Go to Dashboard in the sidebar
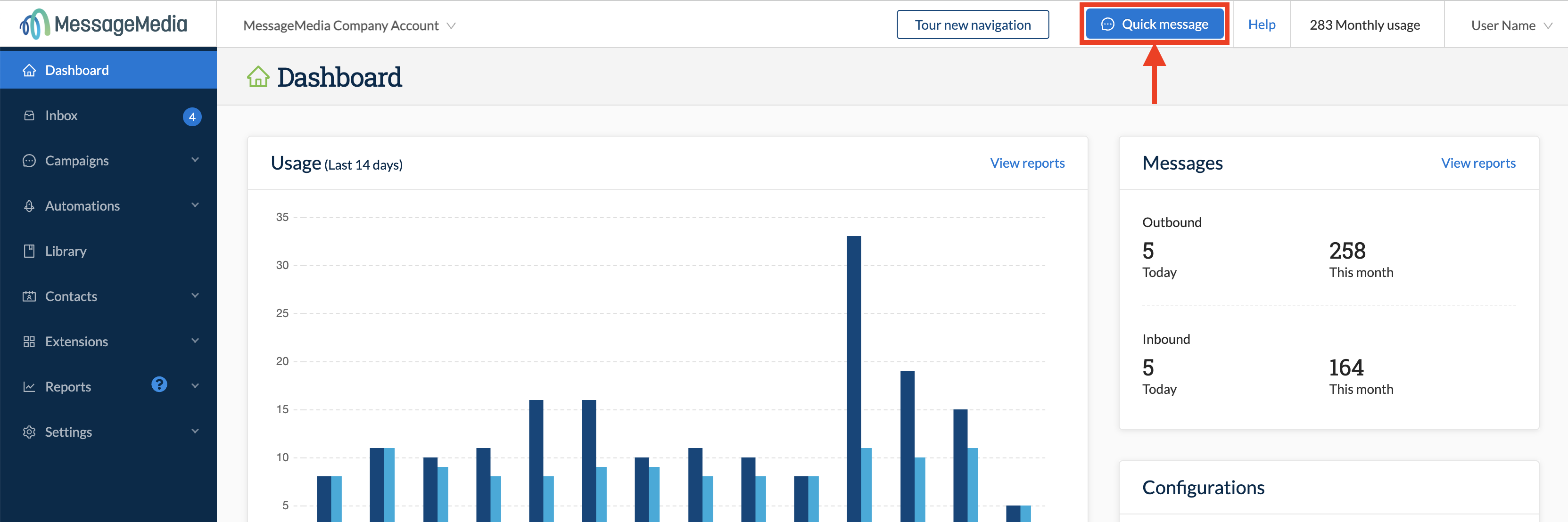 click(x=108, y=71)
